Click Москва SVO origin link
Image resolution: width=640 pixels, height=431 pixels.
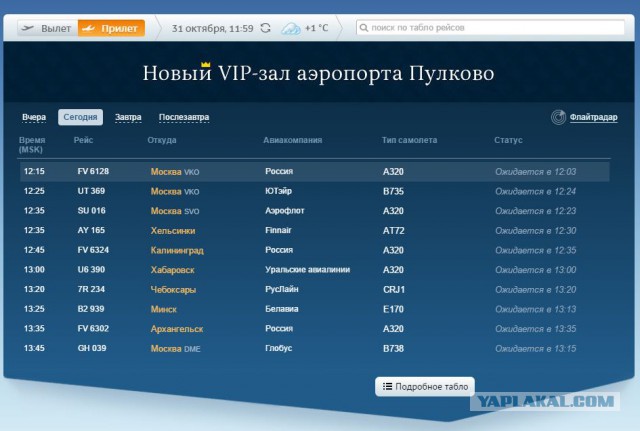point(175,211)
